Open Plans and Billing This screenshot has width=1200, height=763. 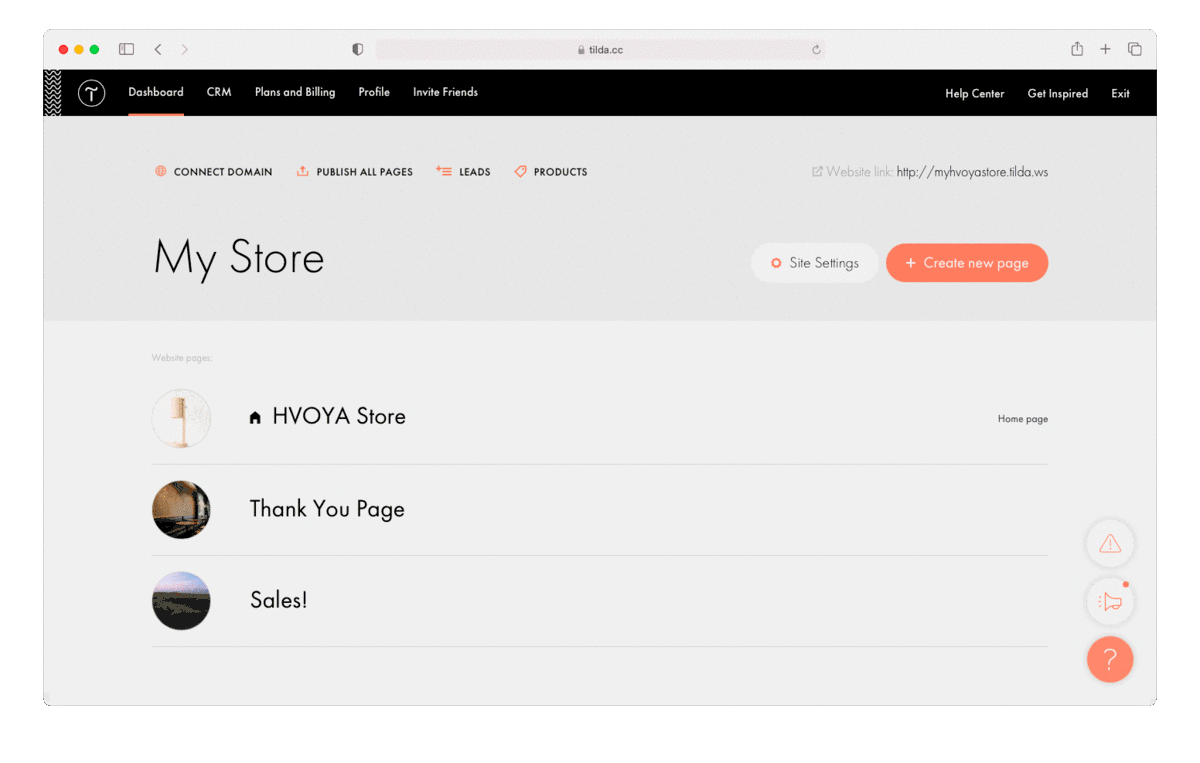click(x=295, y=92)
